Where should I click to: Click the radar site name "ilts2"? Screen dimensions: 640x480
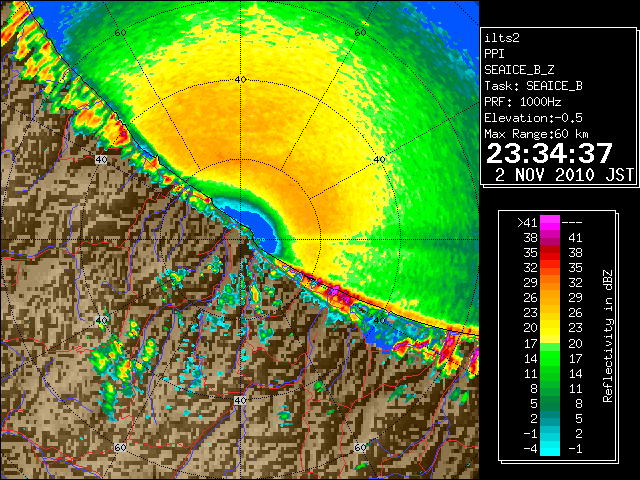tap(502, 38)
